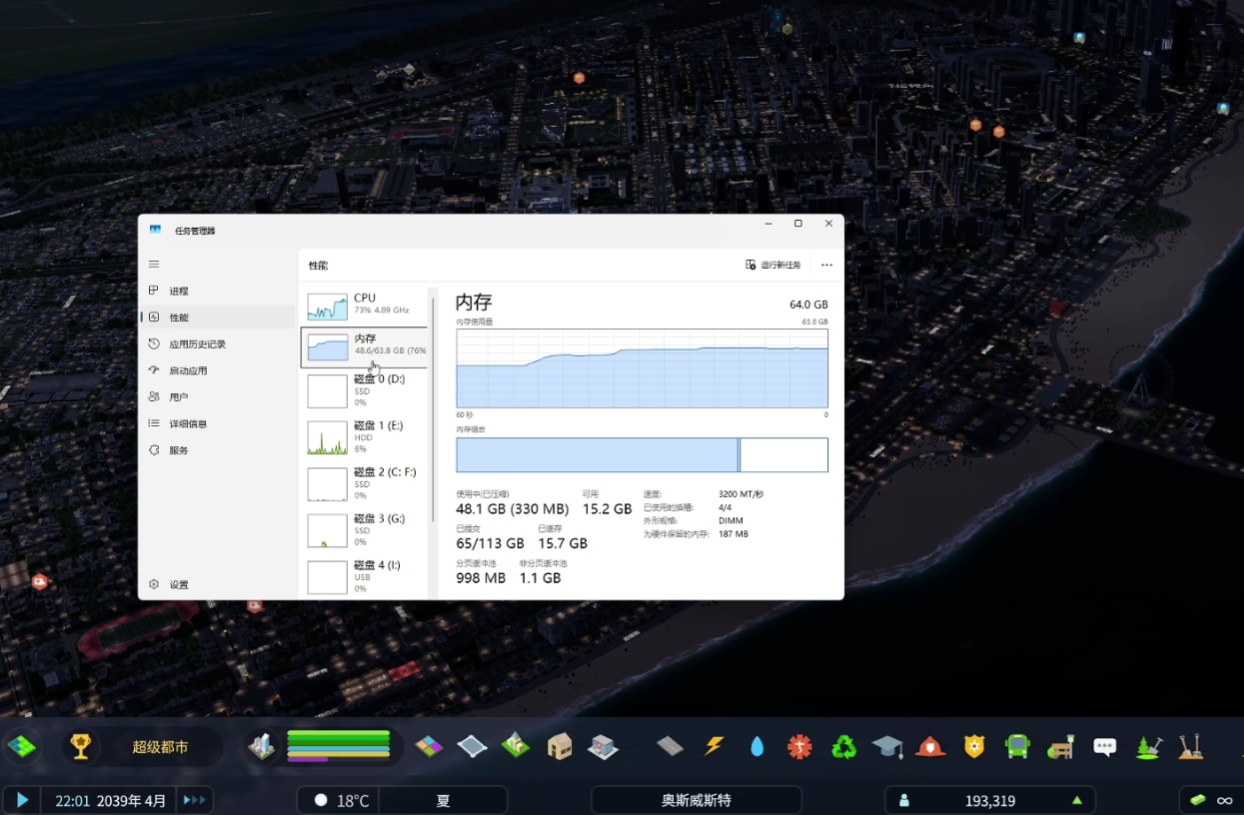Click the 超级都市 milestone progress trophy
This screenshot has width=1244, height=815.
click(81, 746)
